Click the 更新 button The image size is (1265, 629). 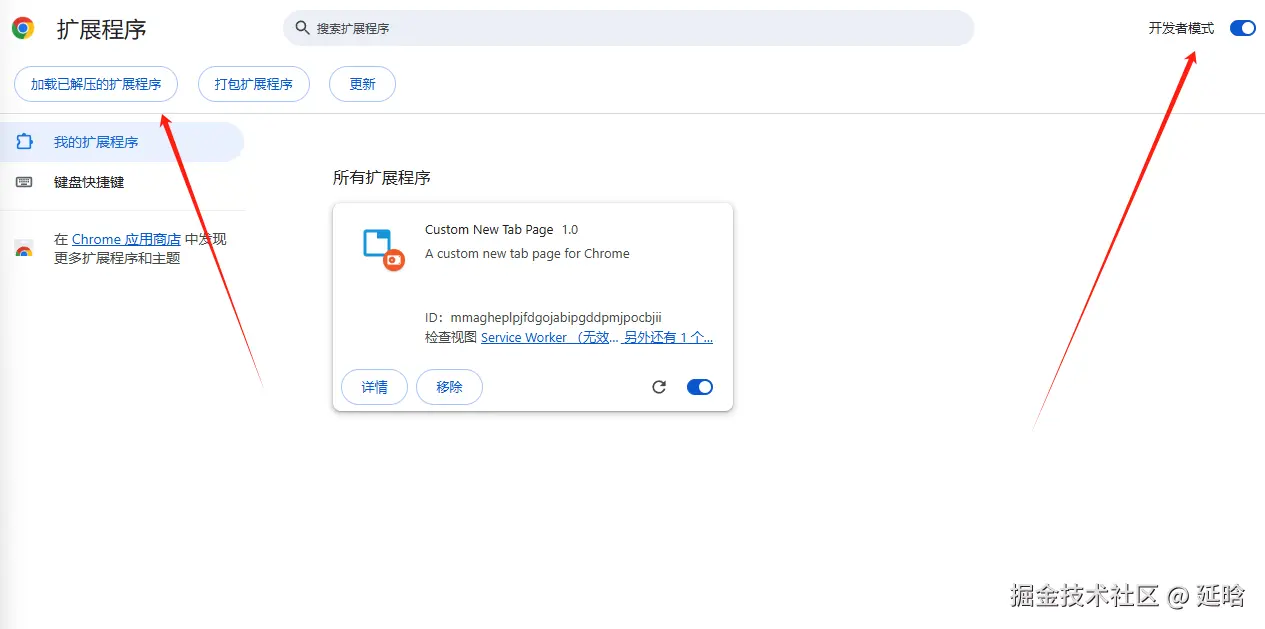click(362, 84)
